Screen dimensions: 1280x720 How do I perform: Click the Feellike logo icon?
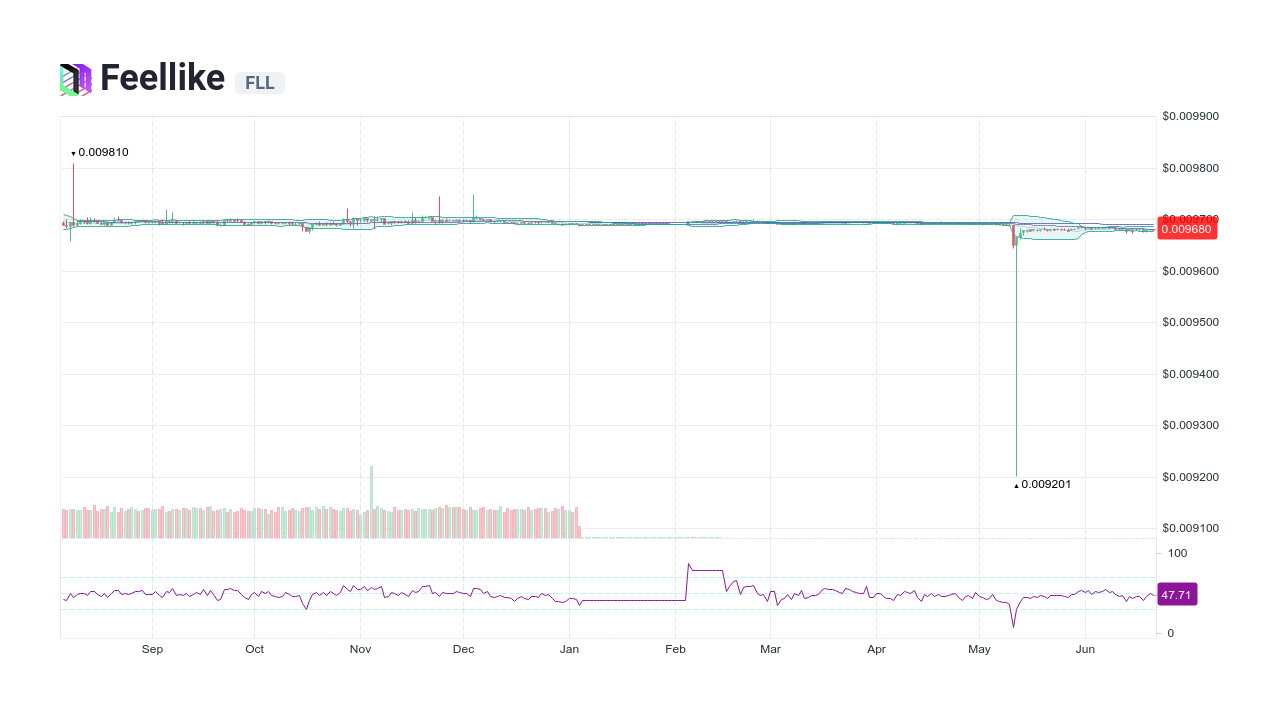(75, 78)
